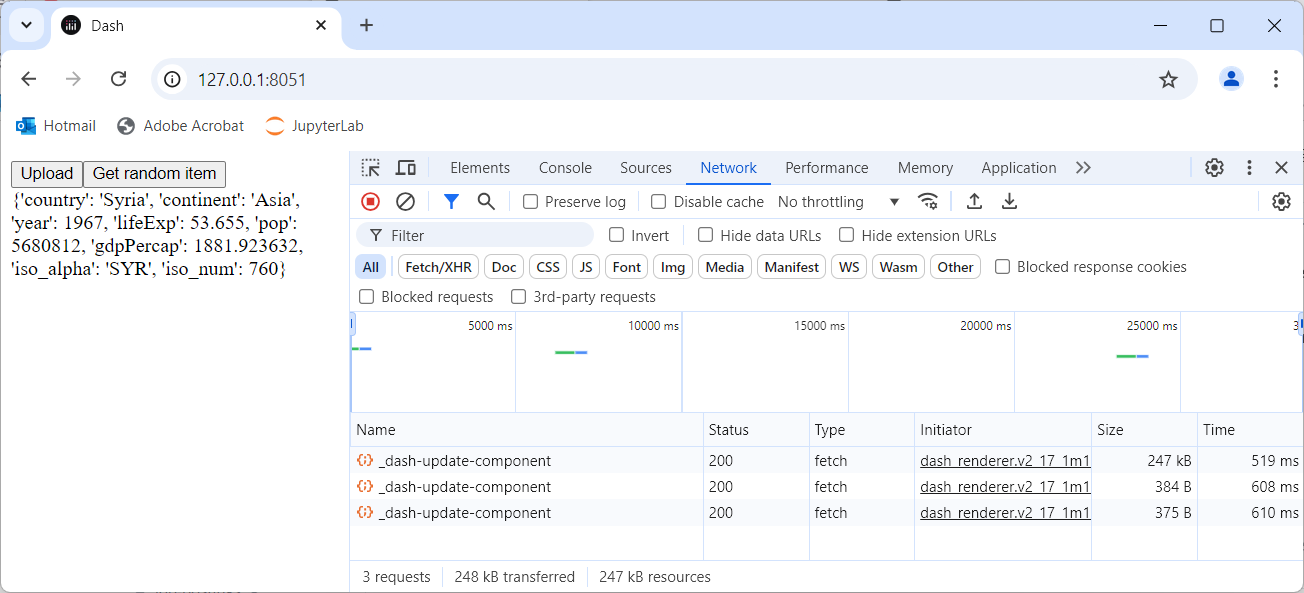Bookmark this page with the star
This screenshot has height=593, width=1304.
(1168, 79)
